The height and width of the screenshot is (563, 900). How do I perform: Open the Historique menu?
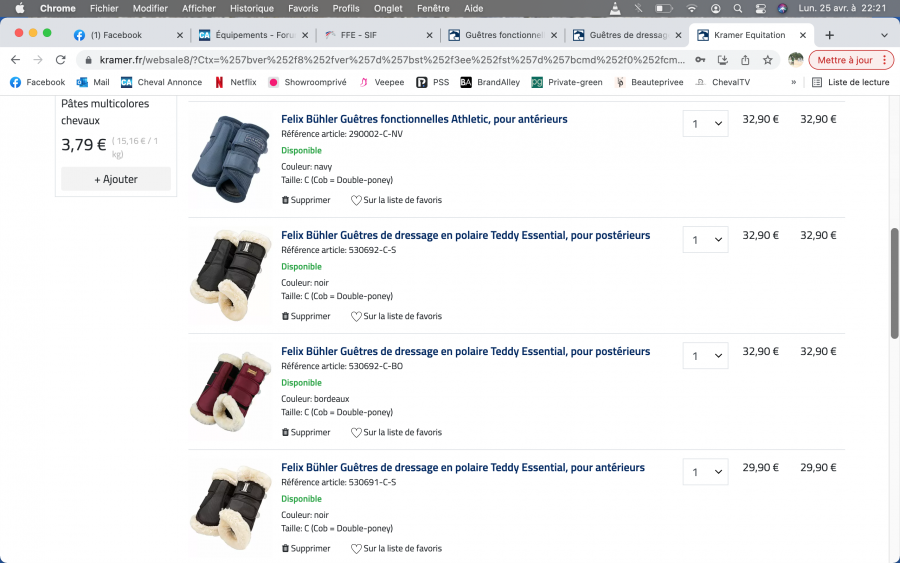click(x=251, y=8)
